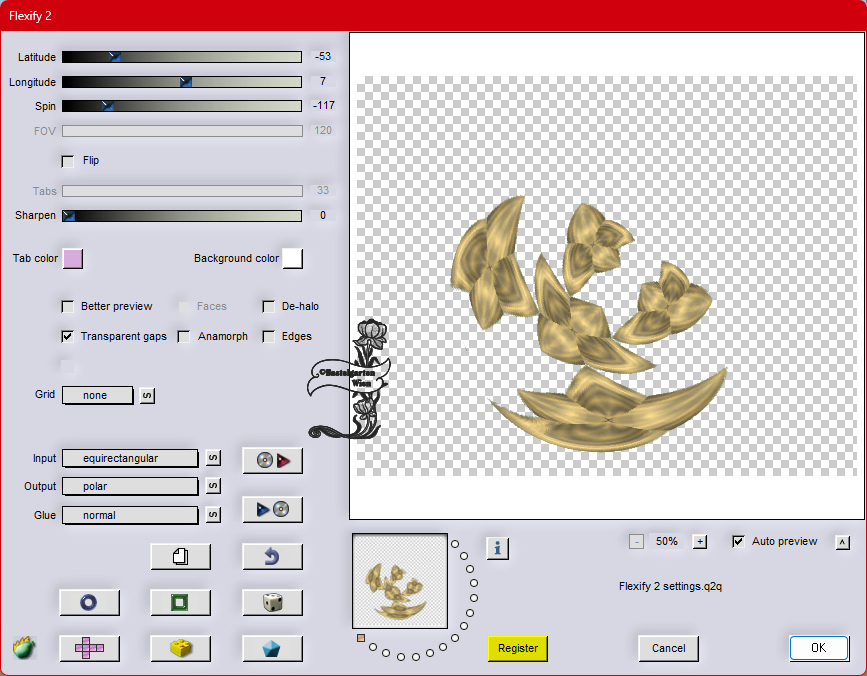Enable the Flip checkbox
Screen dimensions: 867x676
(x=68, y=161)
